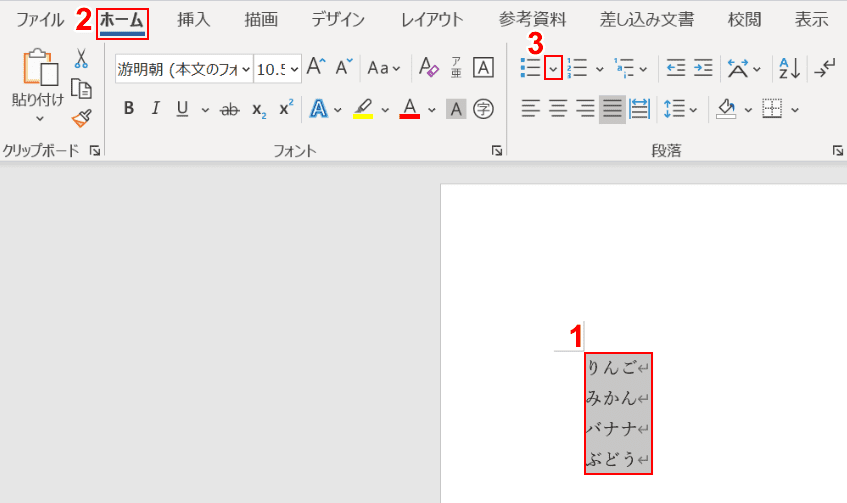Expand the numbering dropdown arrow
The height and width of the screenshot is (503, 847).
pos(600,69)
